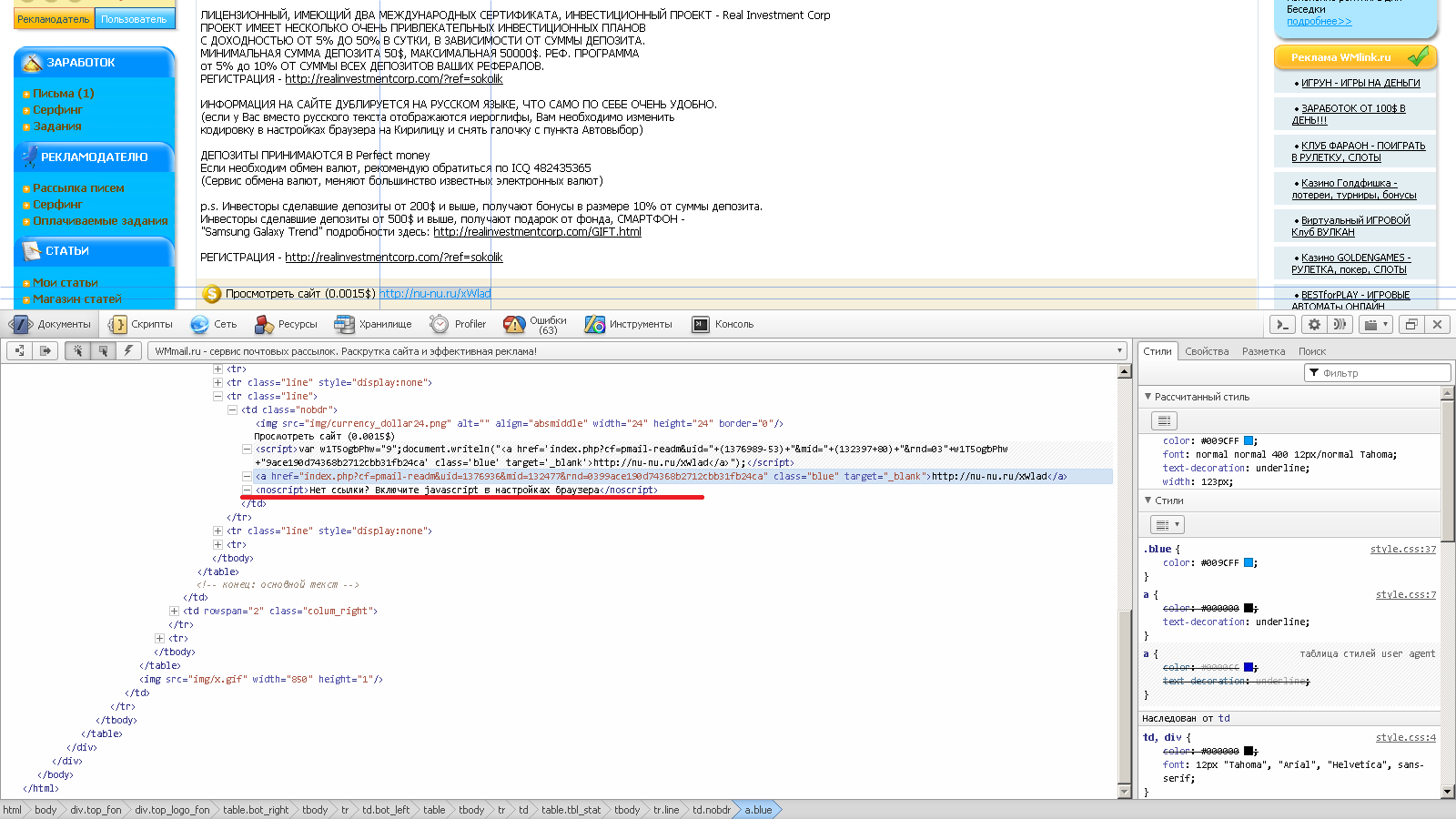Collapse the td class="nobdr" node

point(232,410)
